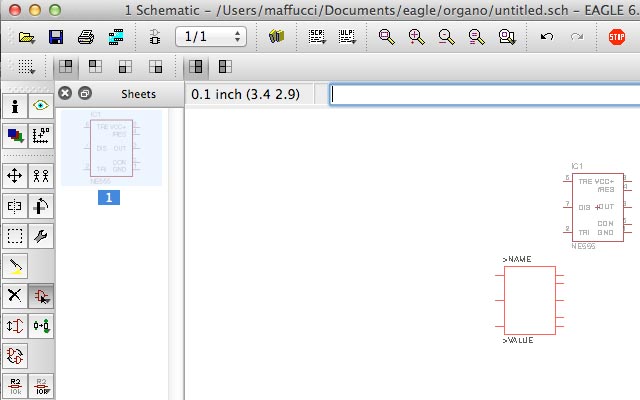Toggle layer display with the eye icon
The image size is (640, 400).
click(x=41, y=106)
